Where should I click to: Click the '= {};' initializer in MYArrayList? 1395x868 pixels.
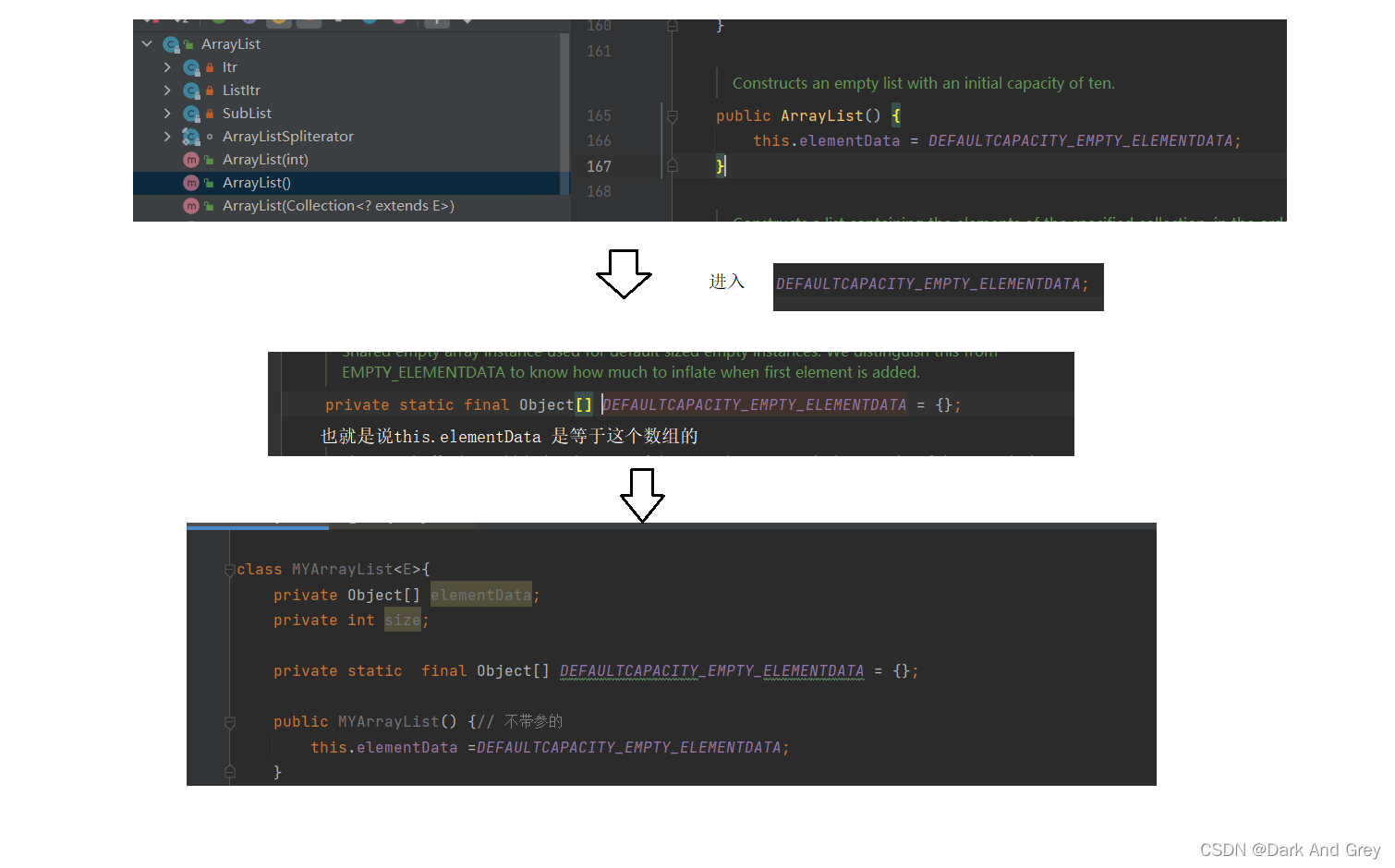pyautogui.click(x=896, y=671)
